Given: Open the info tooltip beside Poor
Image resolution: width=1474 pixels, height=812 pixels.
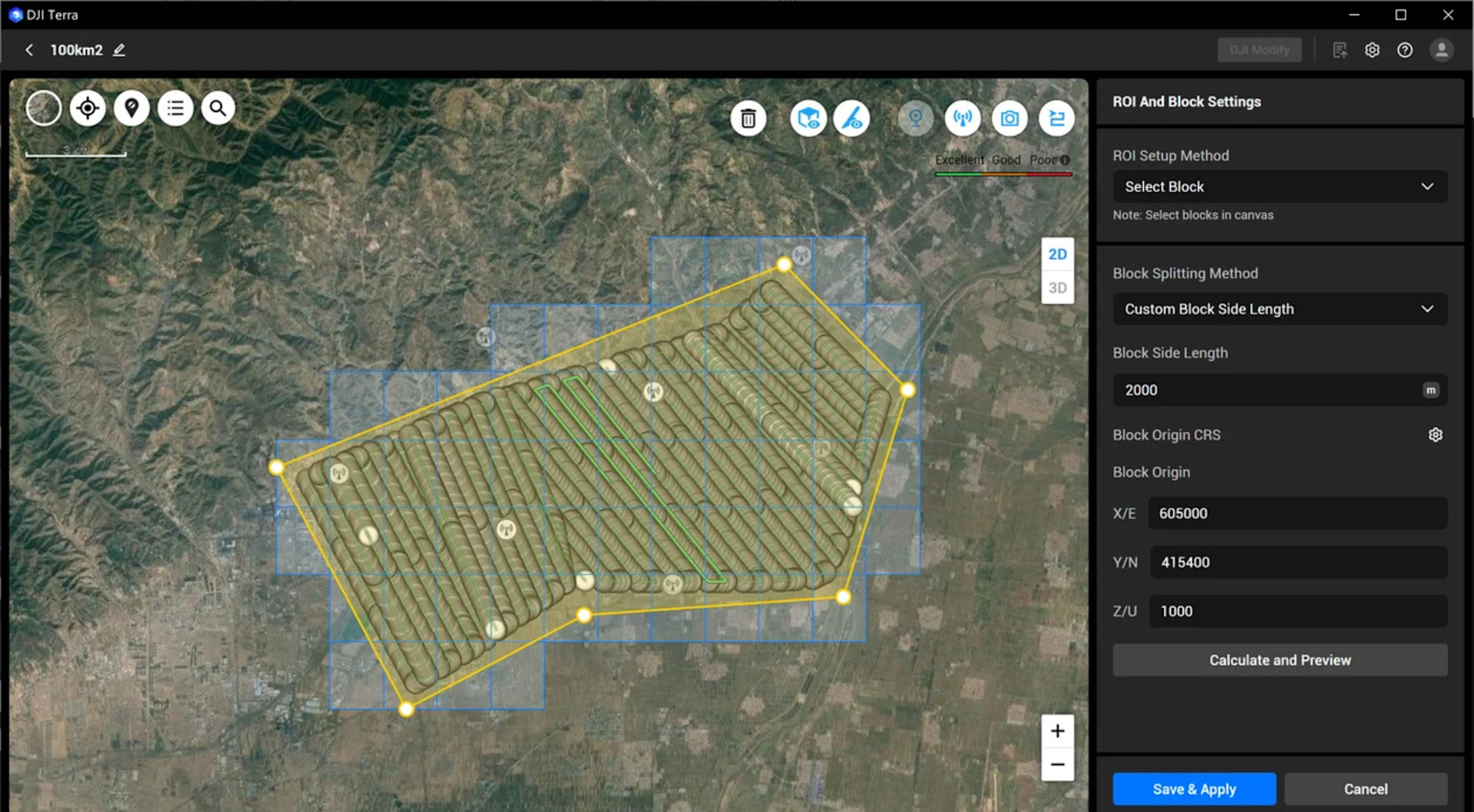Looking at the screenshot, I should pos(1065,160).
